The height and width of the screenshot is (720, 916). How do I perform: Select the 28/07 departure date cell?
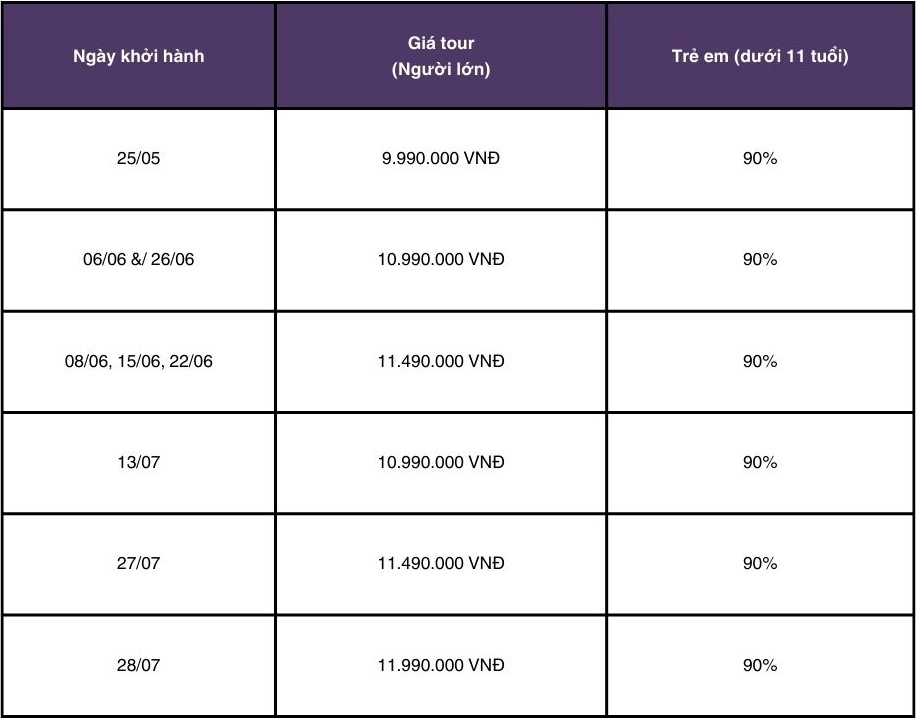[x=138, y=665]
